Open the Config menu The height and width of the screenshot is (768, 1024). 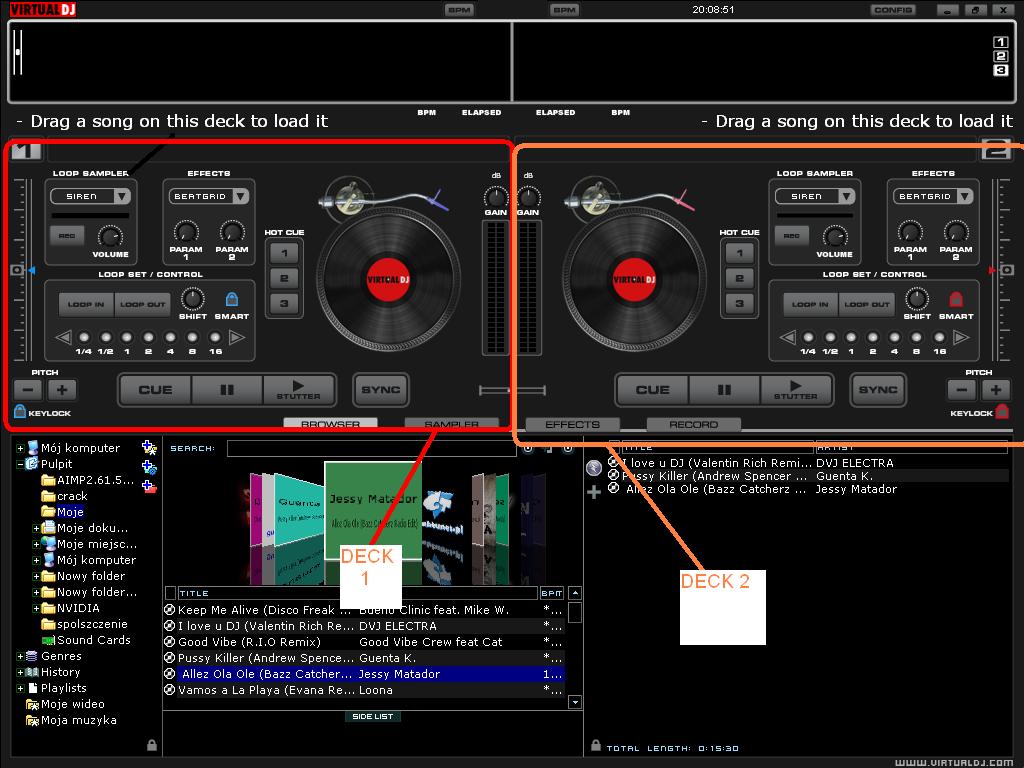click(x=893, y=10)
